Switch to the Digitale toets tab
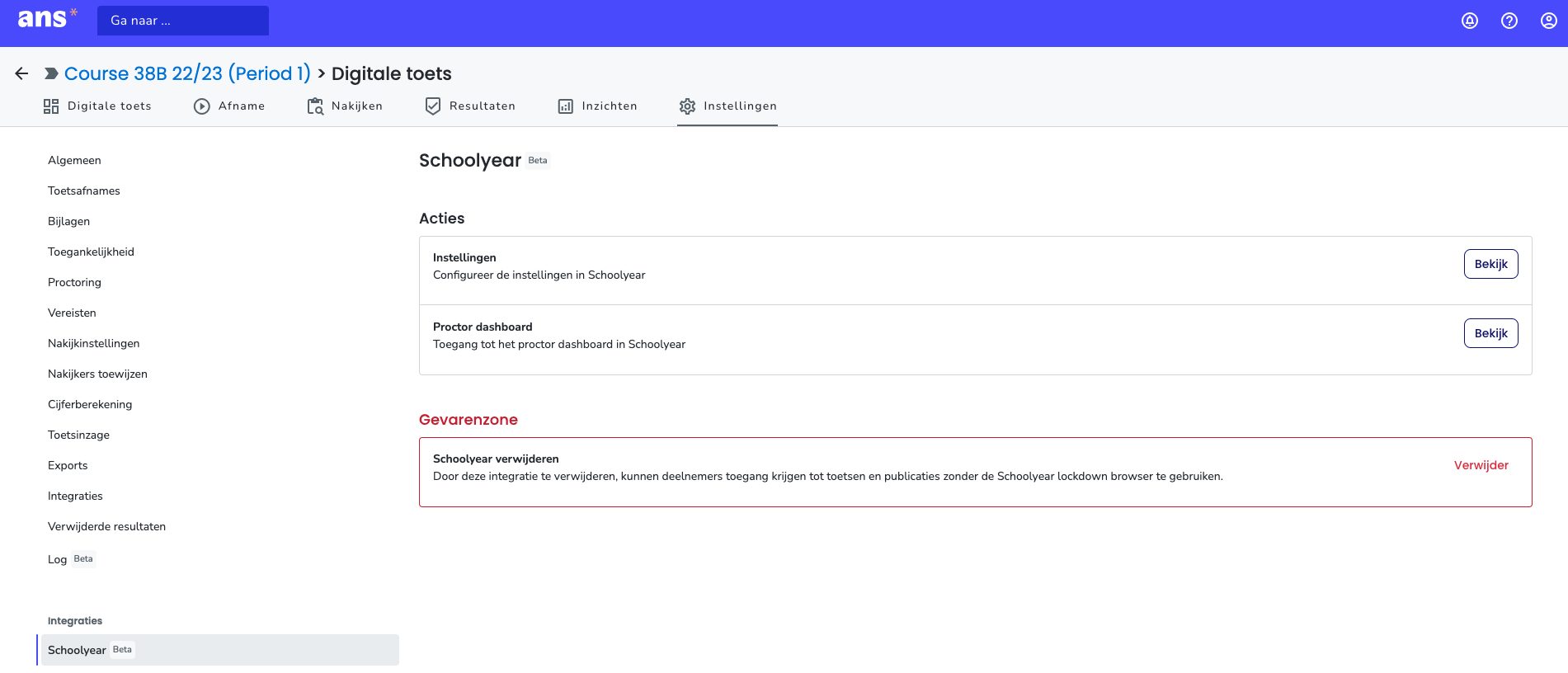Screen dimensions: 1568x673 tap(97, 106)
